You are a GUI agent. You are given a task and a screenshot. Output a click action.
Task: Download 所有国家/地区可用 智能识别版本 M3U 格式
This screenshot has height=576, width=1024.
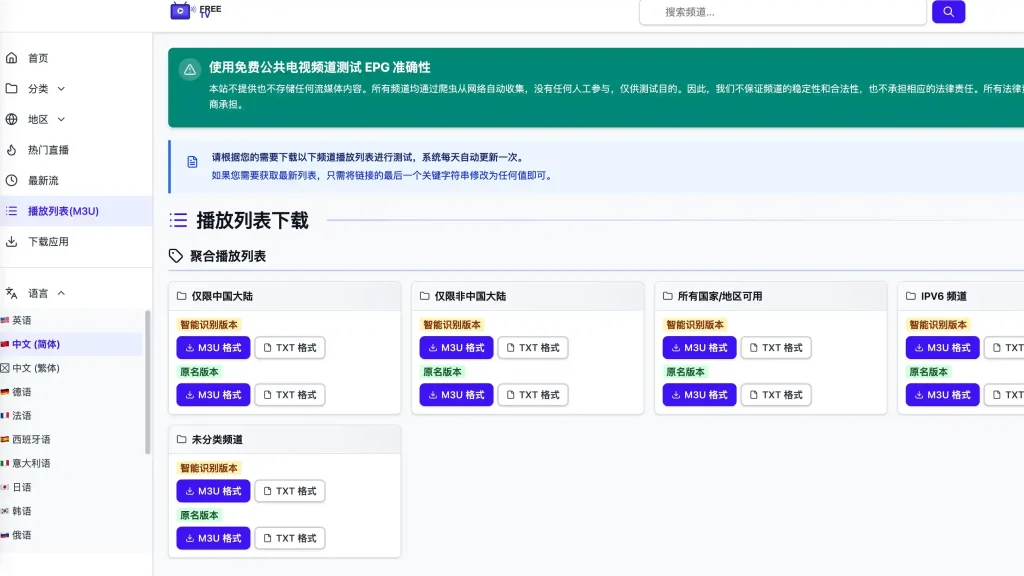coord(699,347)
